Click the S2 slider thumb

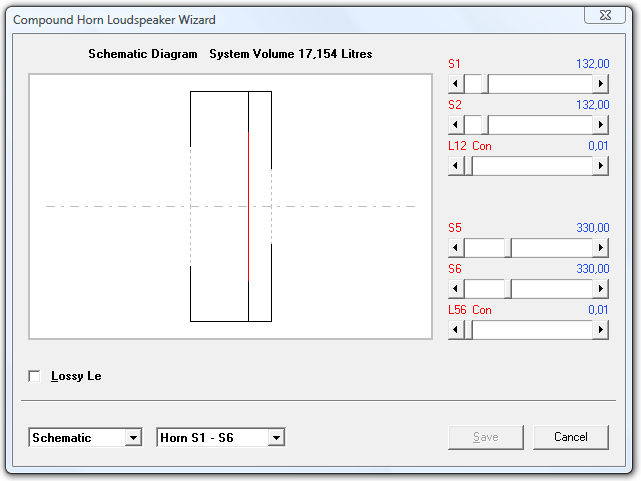pos(485,125)
